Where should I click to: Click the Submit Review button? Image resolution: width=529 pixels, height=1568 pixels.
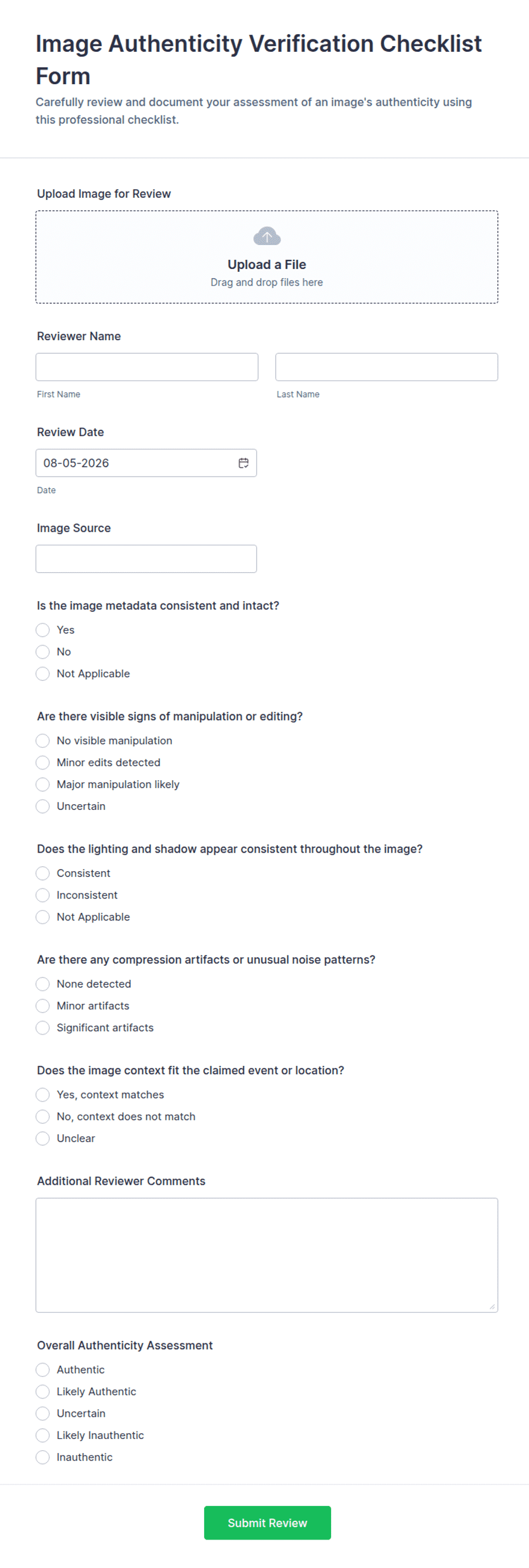pyautogui.click(x=267, y=1523)
